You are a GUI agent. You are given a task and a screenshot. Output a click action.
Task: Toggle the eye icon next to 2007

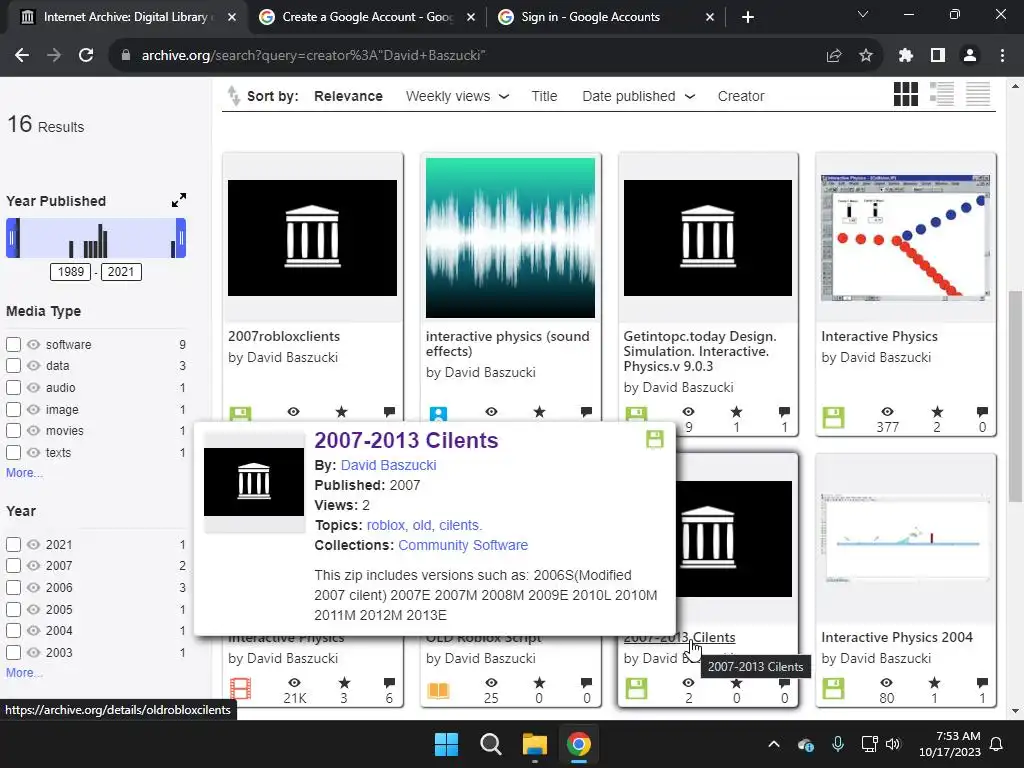pos(33,566)
